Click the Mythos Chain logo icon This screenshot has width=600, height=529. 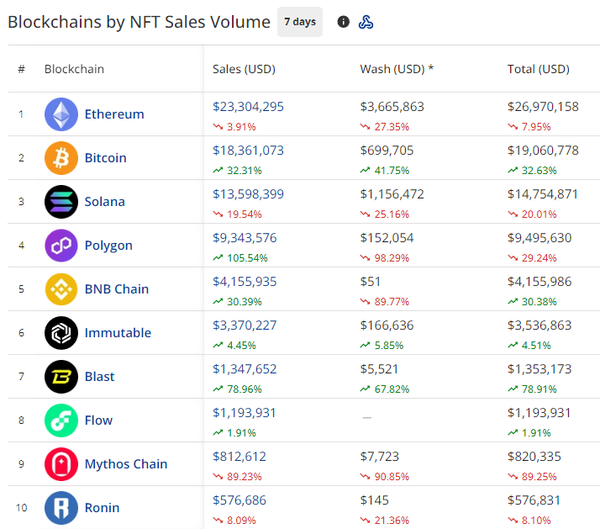(x=61, y=464)
